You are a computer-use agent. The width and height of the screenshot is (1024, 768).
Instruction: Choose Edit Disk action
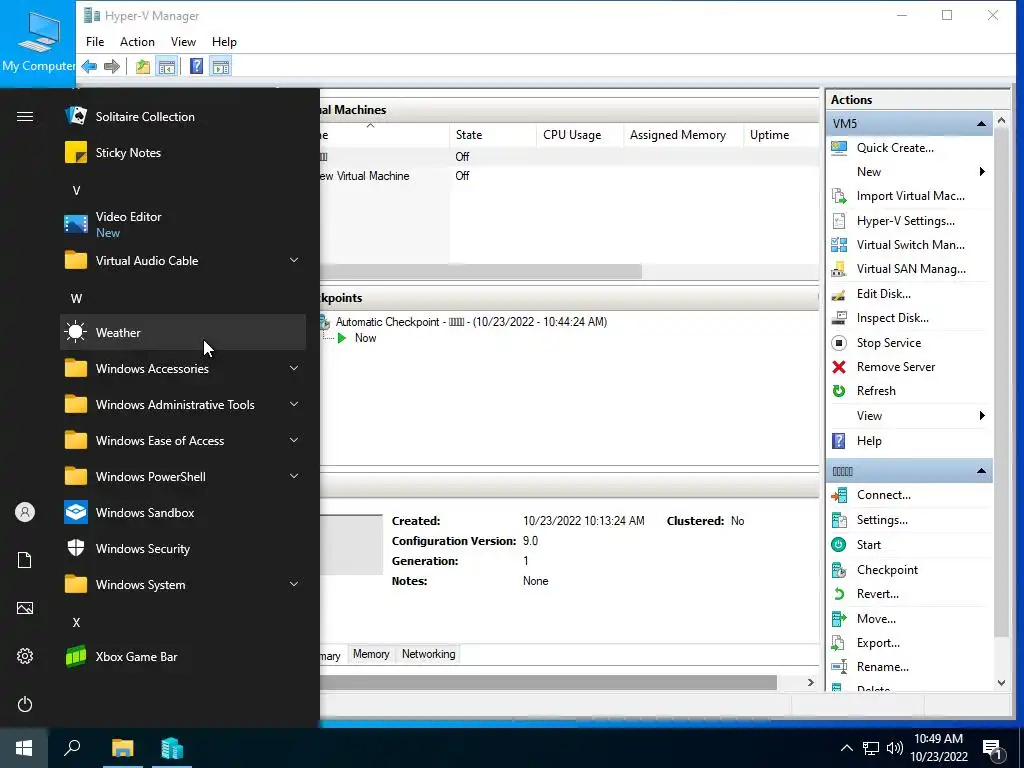point(884,294)
